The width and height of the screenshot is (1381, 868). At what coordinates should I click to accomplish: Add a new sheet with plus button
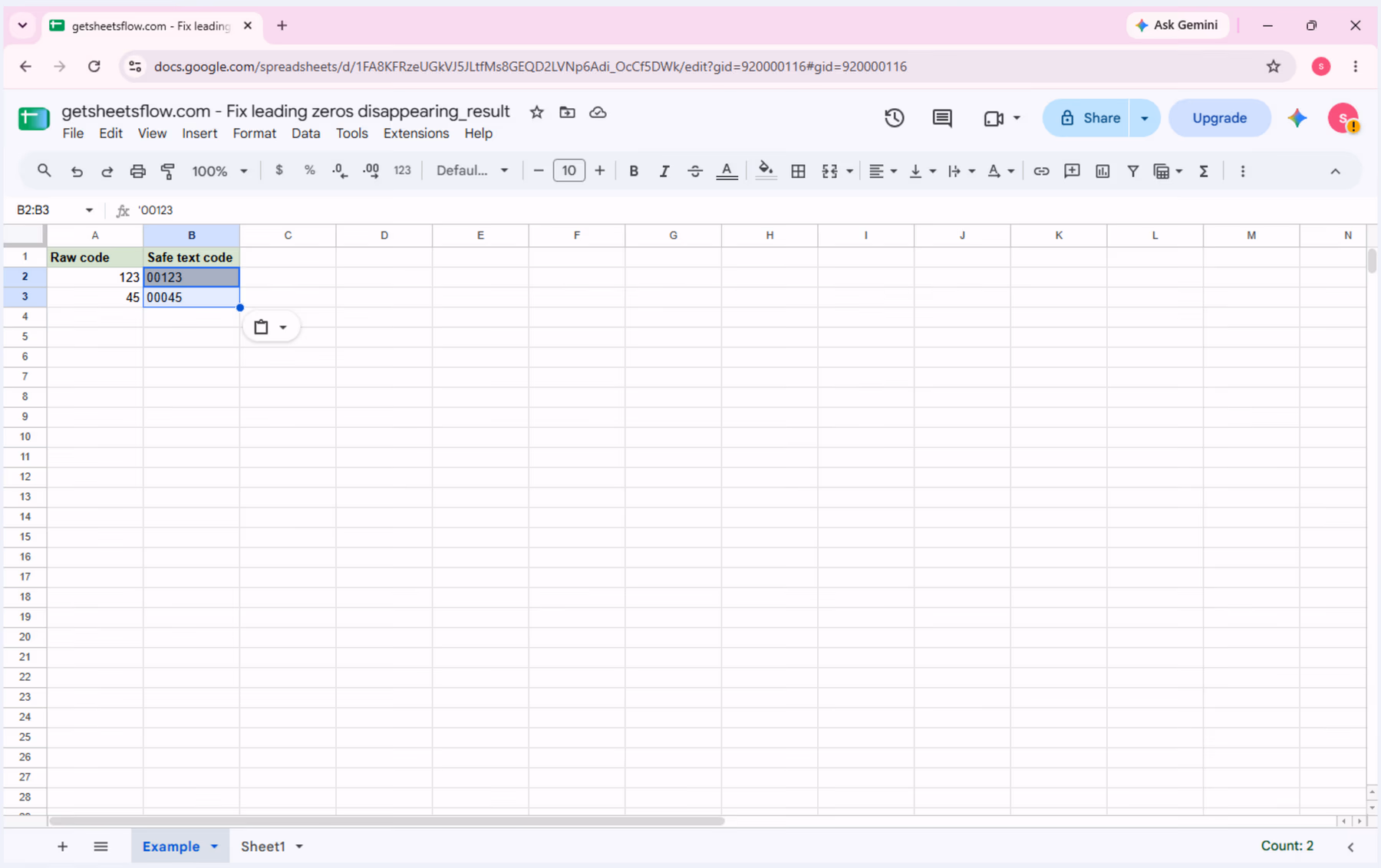pos(63,847)
